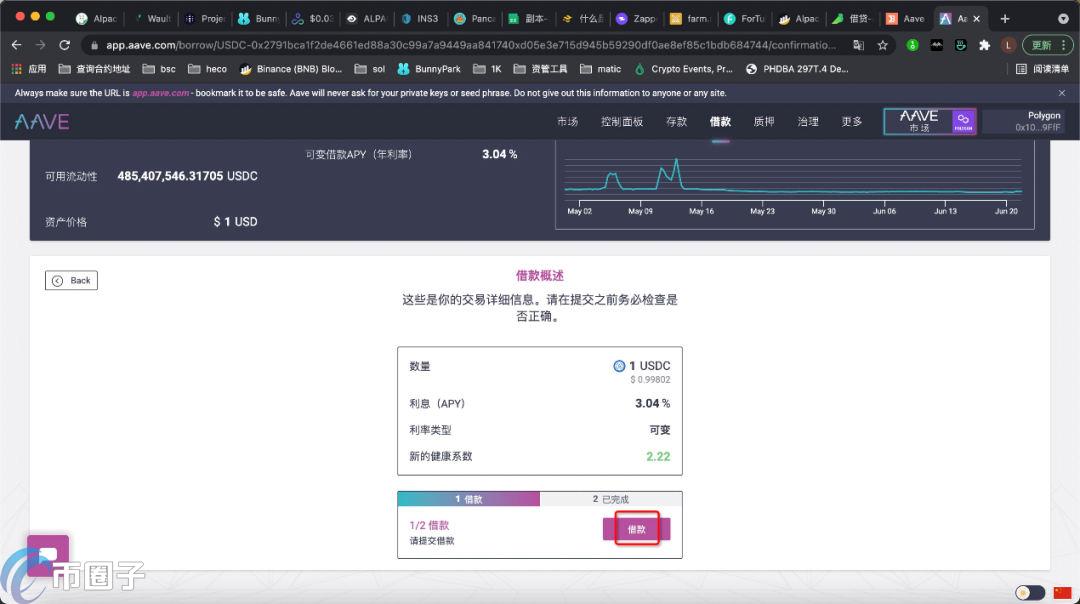This screenshot has width=1080, height=604.
Task: Toggle the dark mode switch
Action: pos(1030,592)
